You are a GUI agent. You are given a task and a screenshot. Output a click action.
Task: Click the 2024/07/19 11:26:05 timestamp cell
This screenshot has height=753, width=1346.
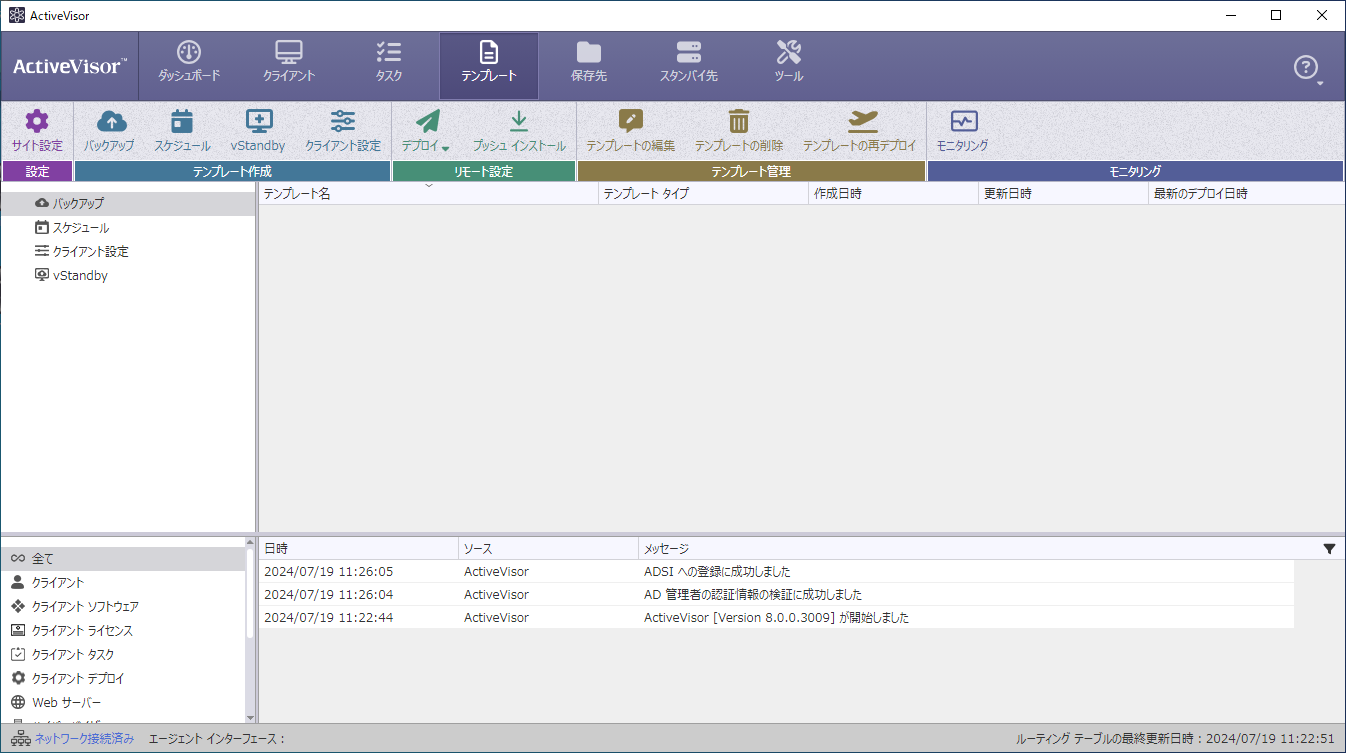tap(328, 572)
